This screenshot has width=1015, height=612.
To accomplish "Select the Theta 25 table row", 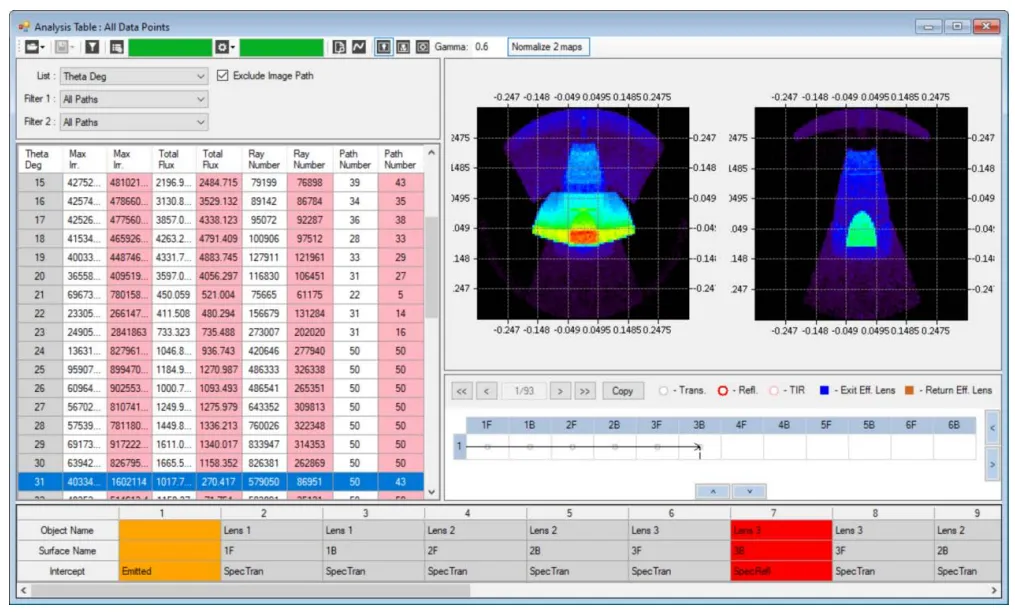I will coord(221,370).
